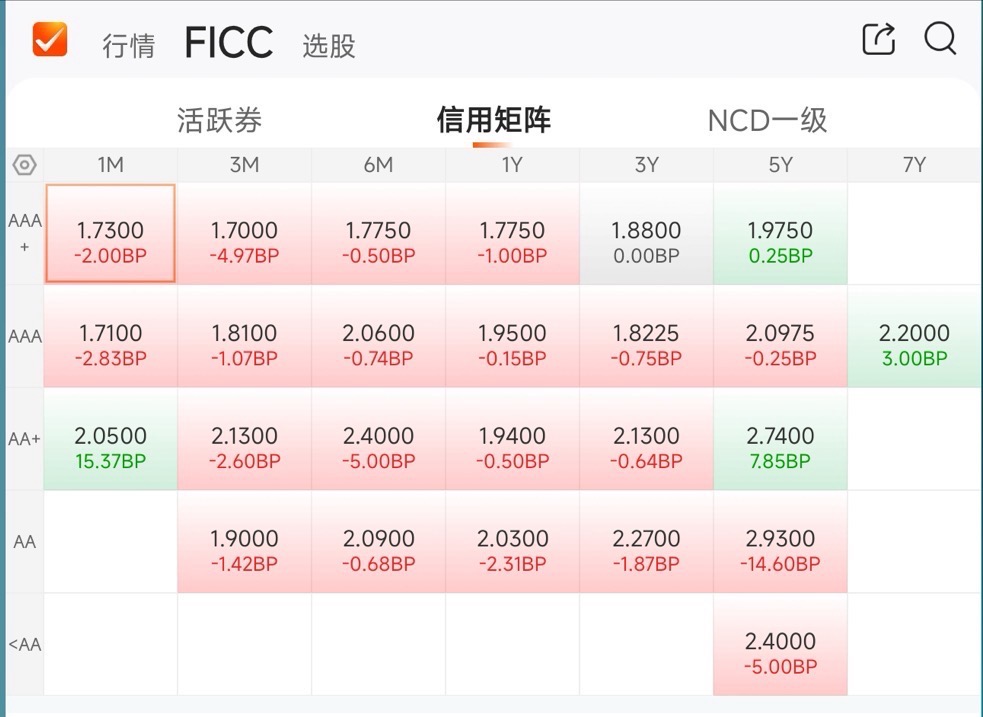Select the 1M column header

tap(110, 165)
